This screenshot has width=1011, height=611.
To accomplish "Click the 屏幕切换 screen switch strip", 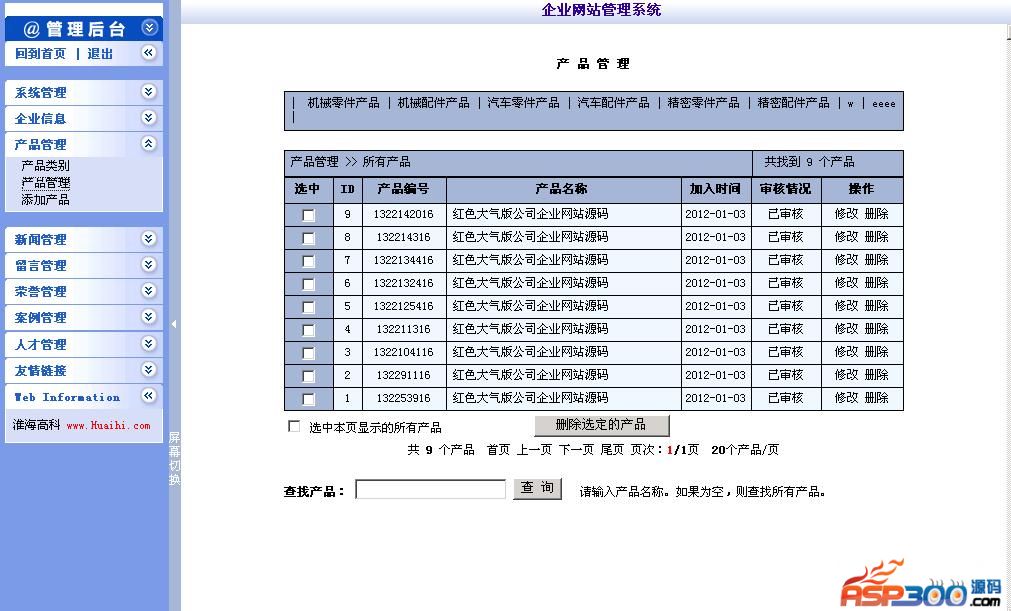I will click(x=175, y=458).
